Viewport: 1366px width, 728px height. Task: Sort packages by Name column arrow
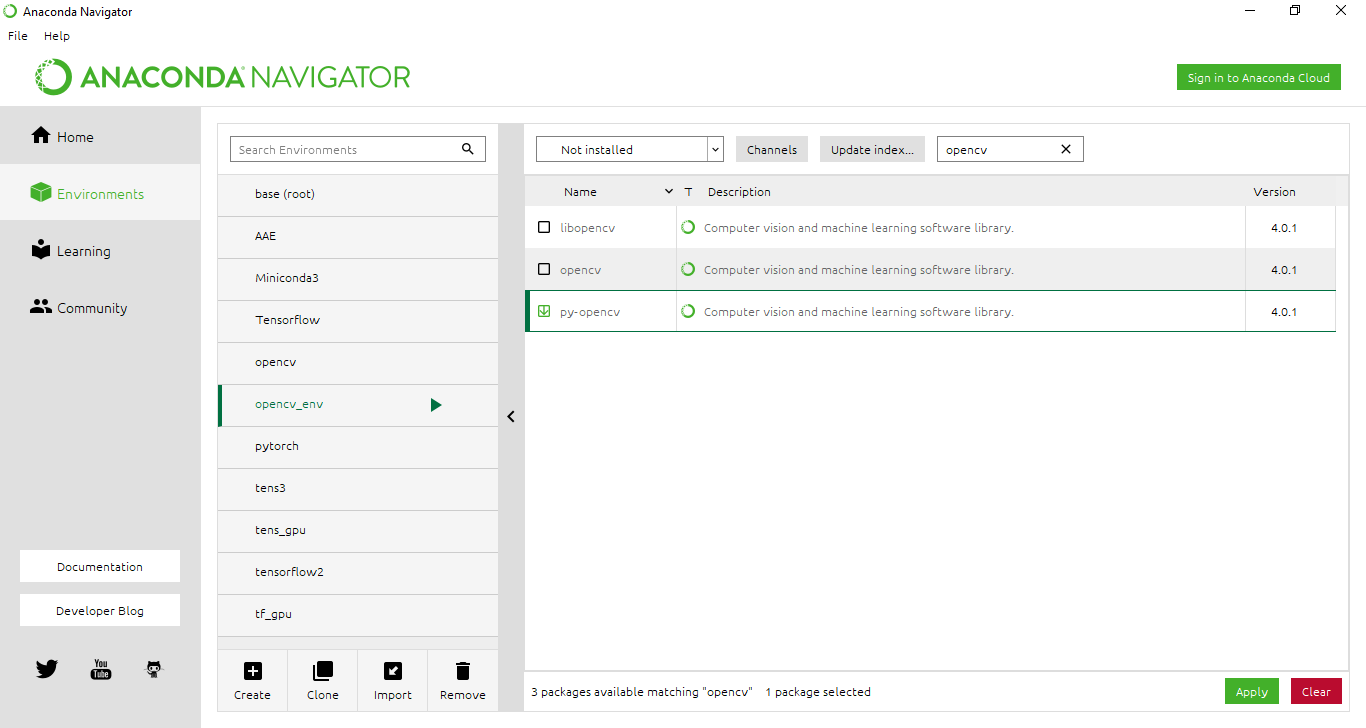668,192
